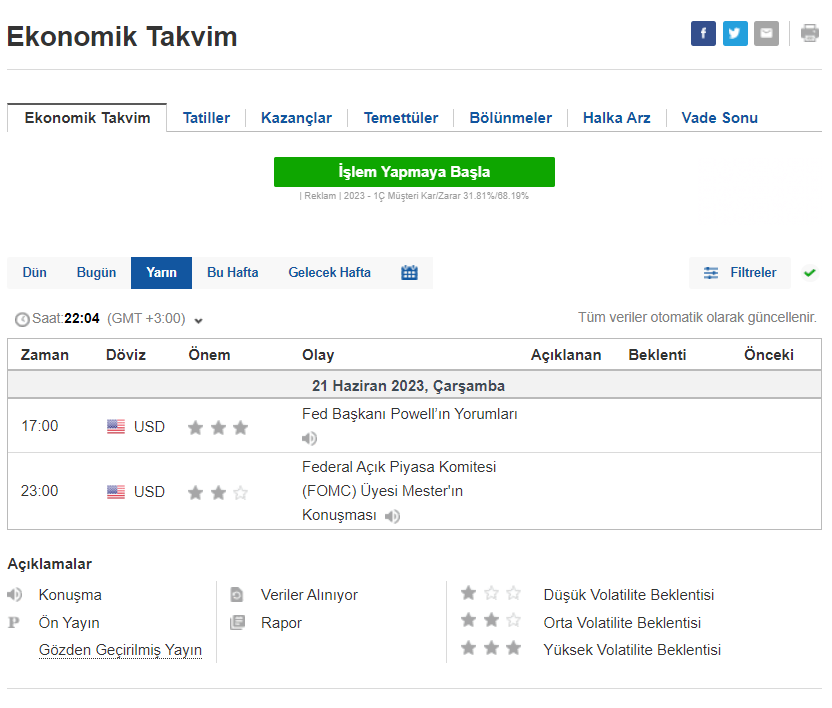
Task: Open the Fed Başkanı Powell'ın Yorumları event
Action: click(x=410, y=414)
